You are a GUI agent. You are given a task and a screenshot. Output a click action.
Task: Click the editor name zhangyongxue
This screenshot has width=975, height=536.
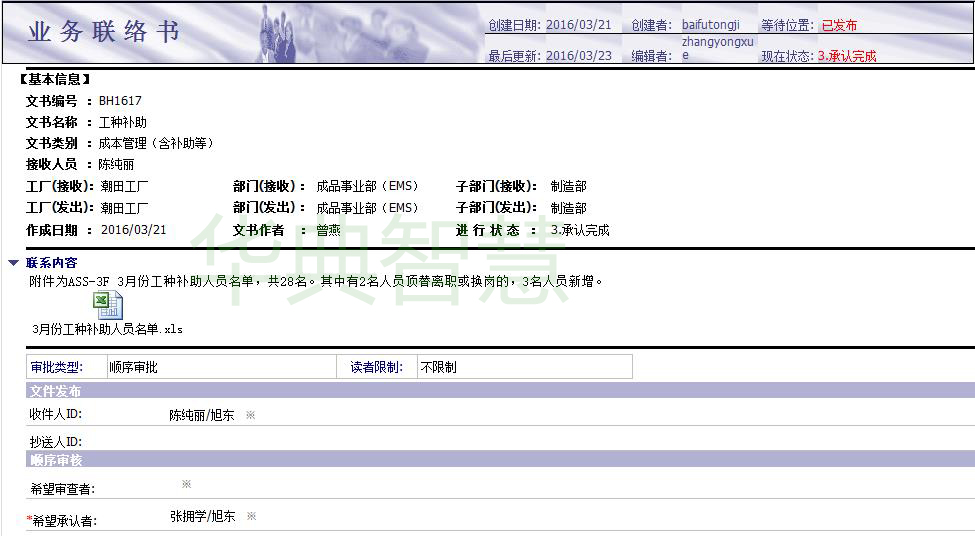coord(718,49)
